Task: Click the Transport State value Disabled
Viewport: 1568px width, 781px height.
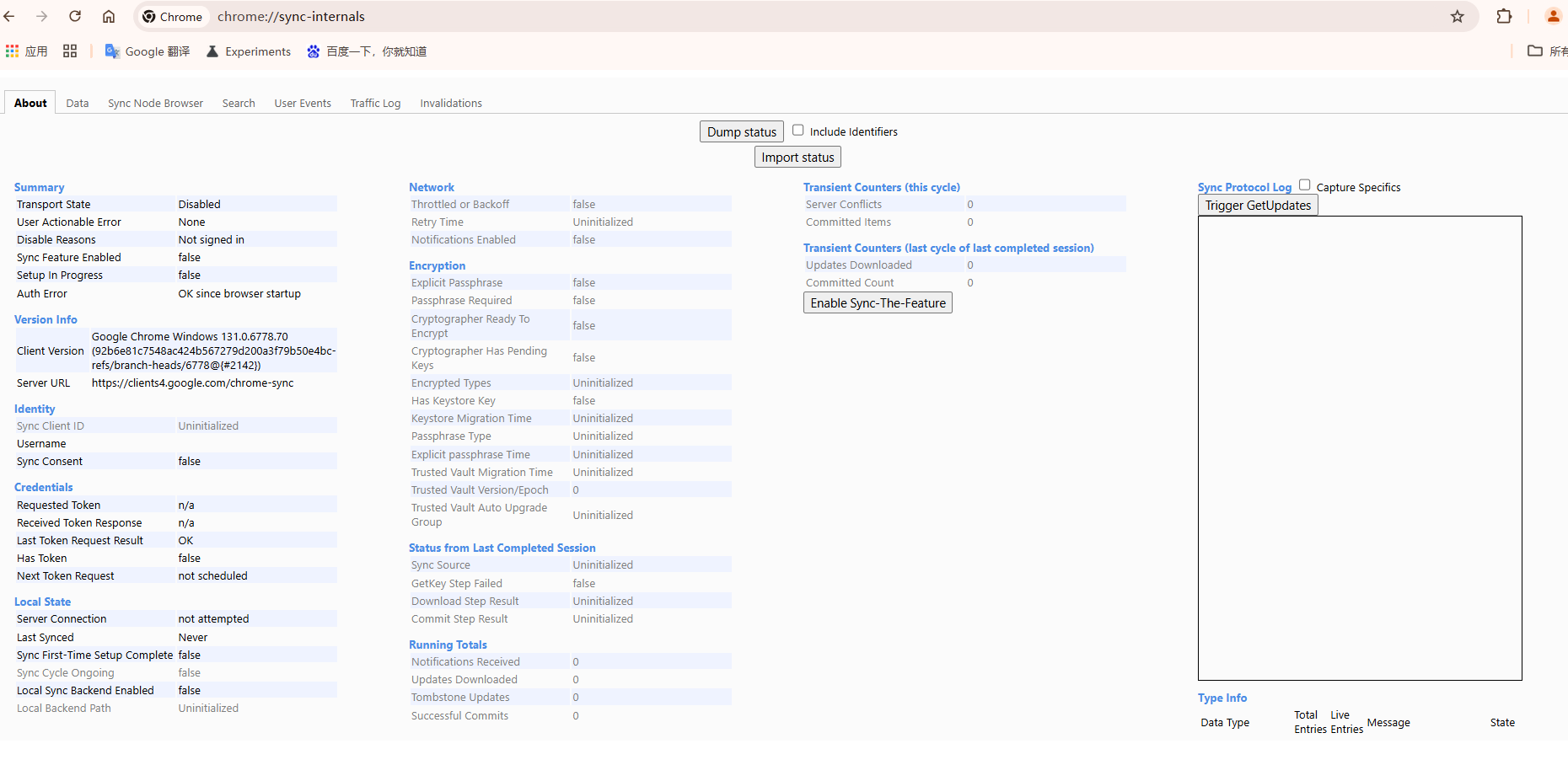Action: click(x=199, y=204)
